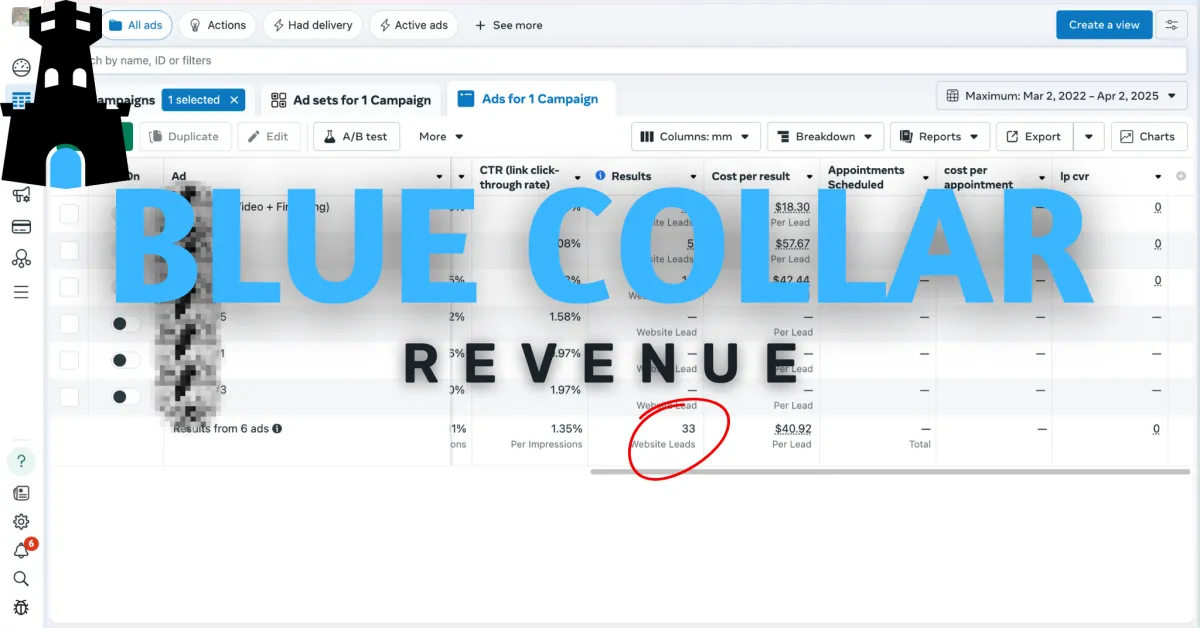Screen dimensions: 1200x628
Task: Click the Edit button
Action: [x=269, y=137]
